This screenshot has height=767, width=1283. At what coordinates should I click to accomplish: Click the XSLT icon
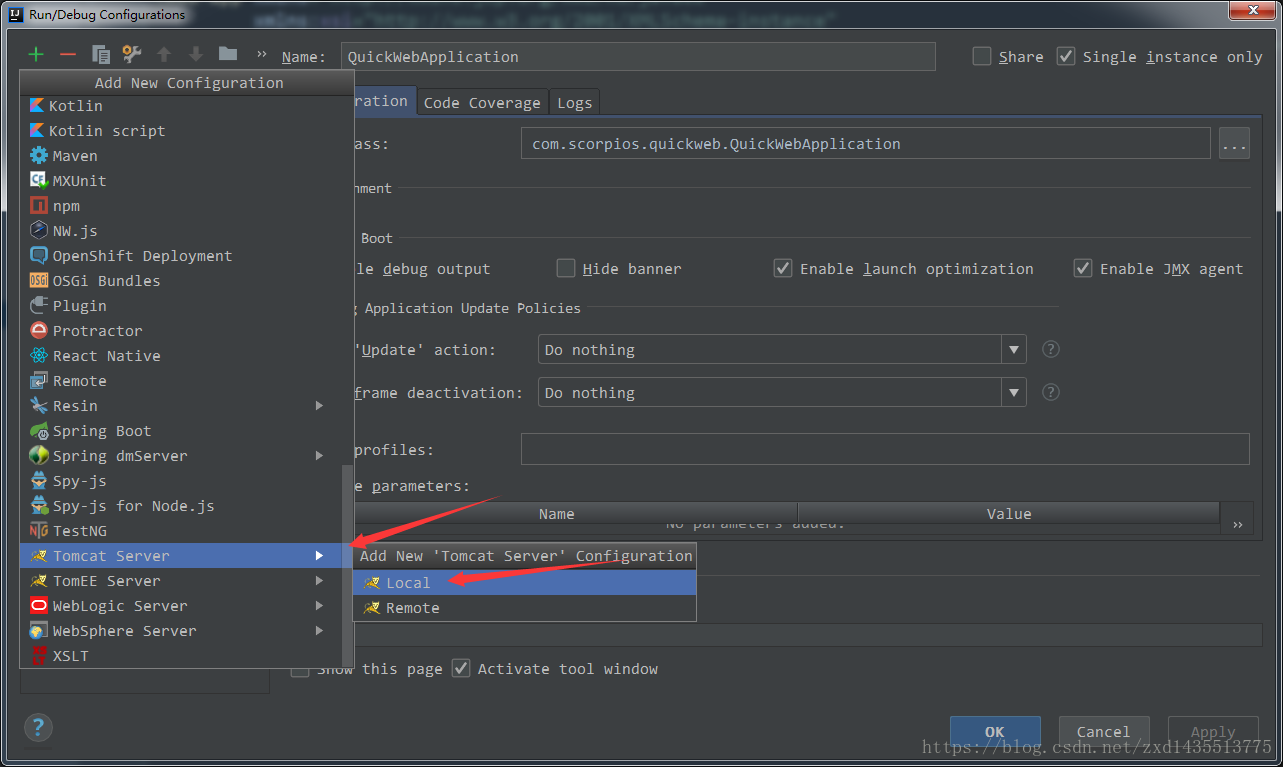[x=39, y=656]
